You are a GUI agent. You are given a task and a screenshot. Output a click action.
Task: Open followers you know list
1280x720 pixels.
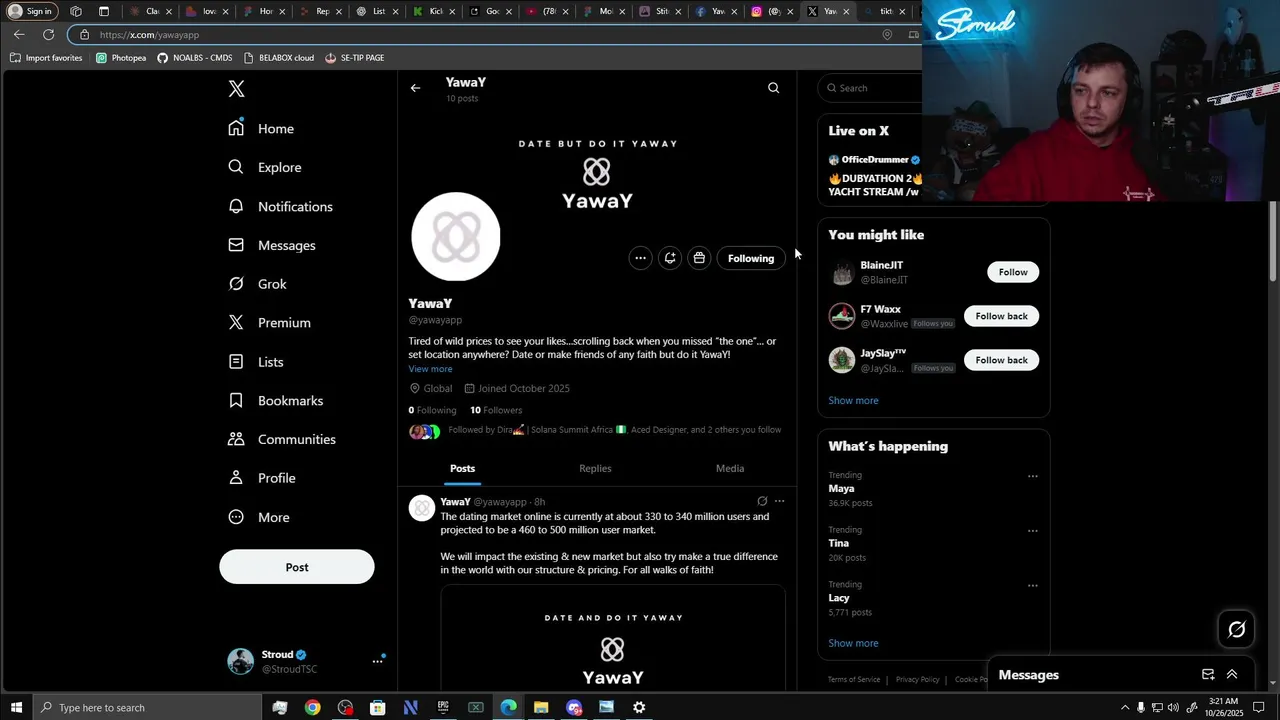(595, 430)
